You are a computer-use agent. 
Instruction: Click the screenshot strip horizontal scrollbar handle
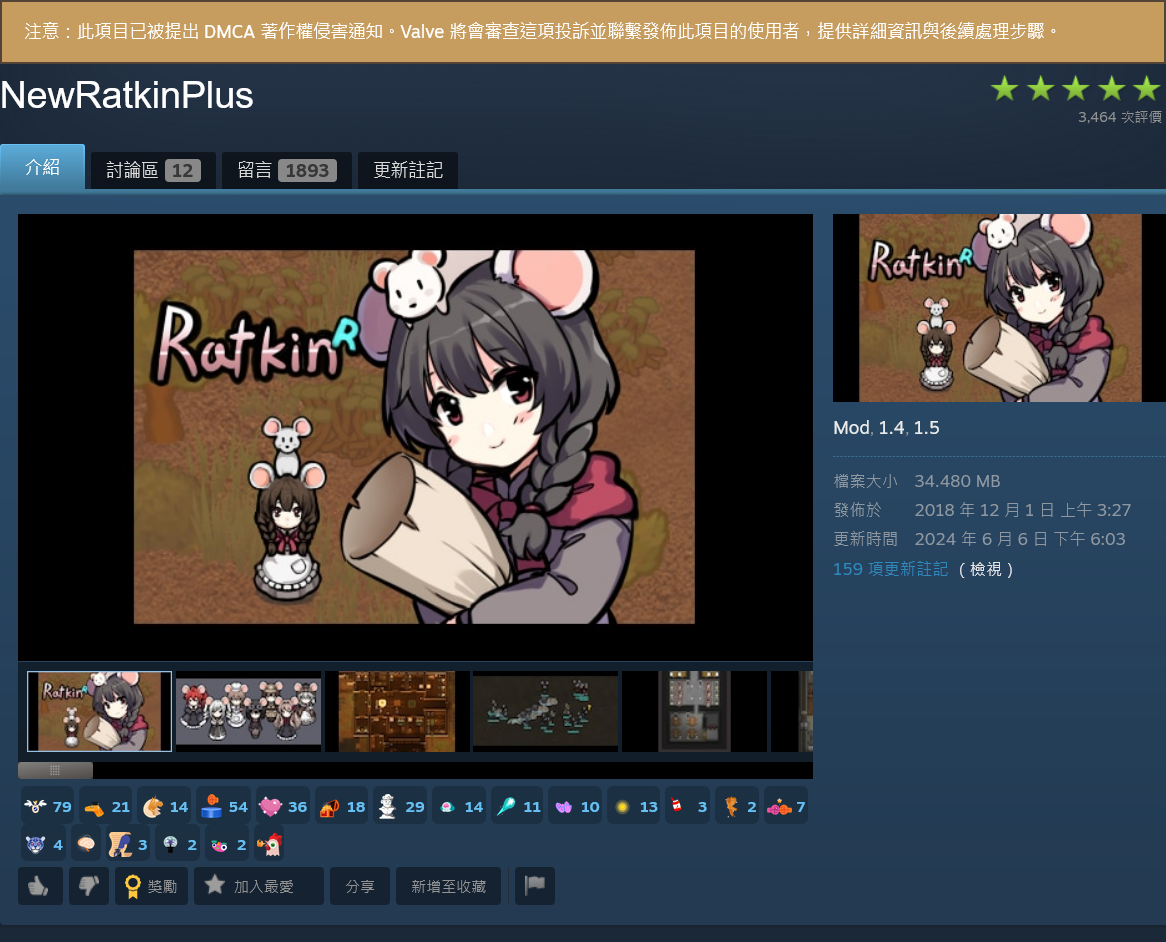coord(55,770)
